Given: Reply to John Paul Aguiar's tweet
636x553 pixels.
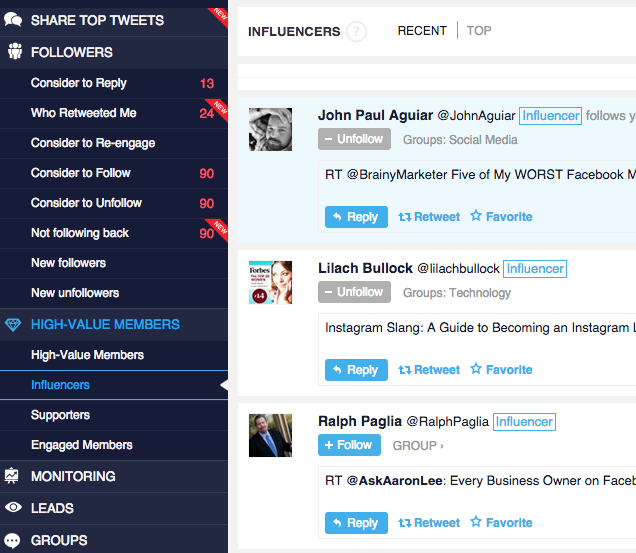Looking at the screenshot, I should [x=356, y=217].
